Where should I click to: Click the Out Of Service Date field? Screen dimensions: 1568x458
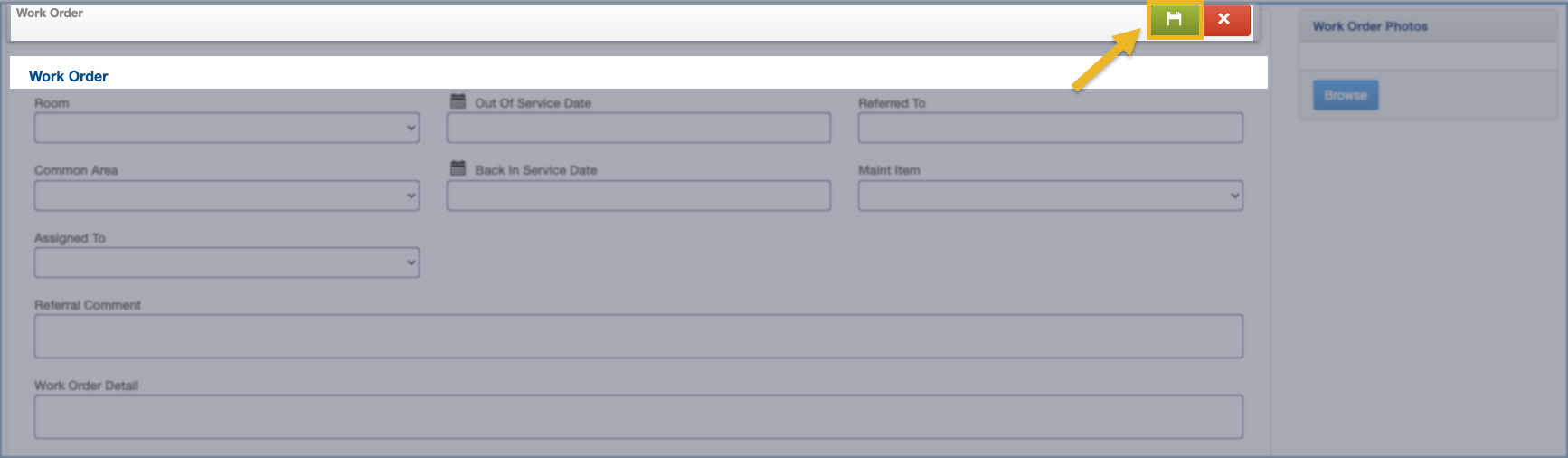coord(638,128)
